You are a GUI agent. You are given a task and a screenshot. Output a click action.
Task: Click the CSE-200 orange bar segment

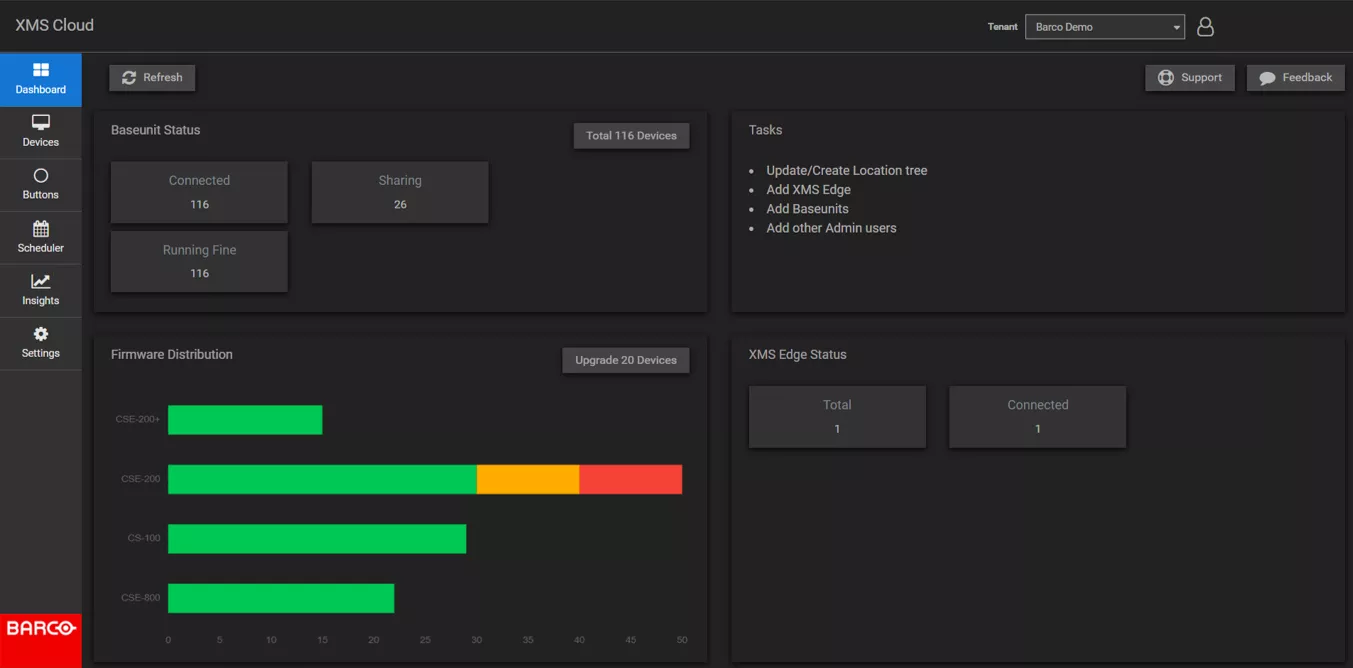click(x=528, y=479)
